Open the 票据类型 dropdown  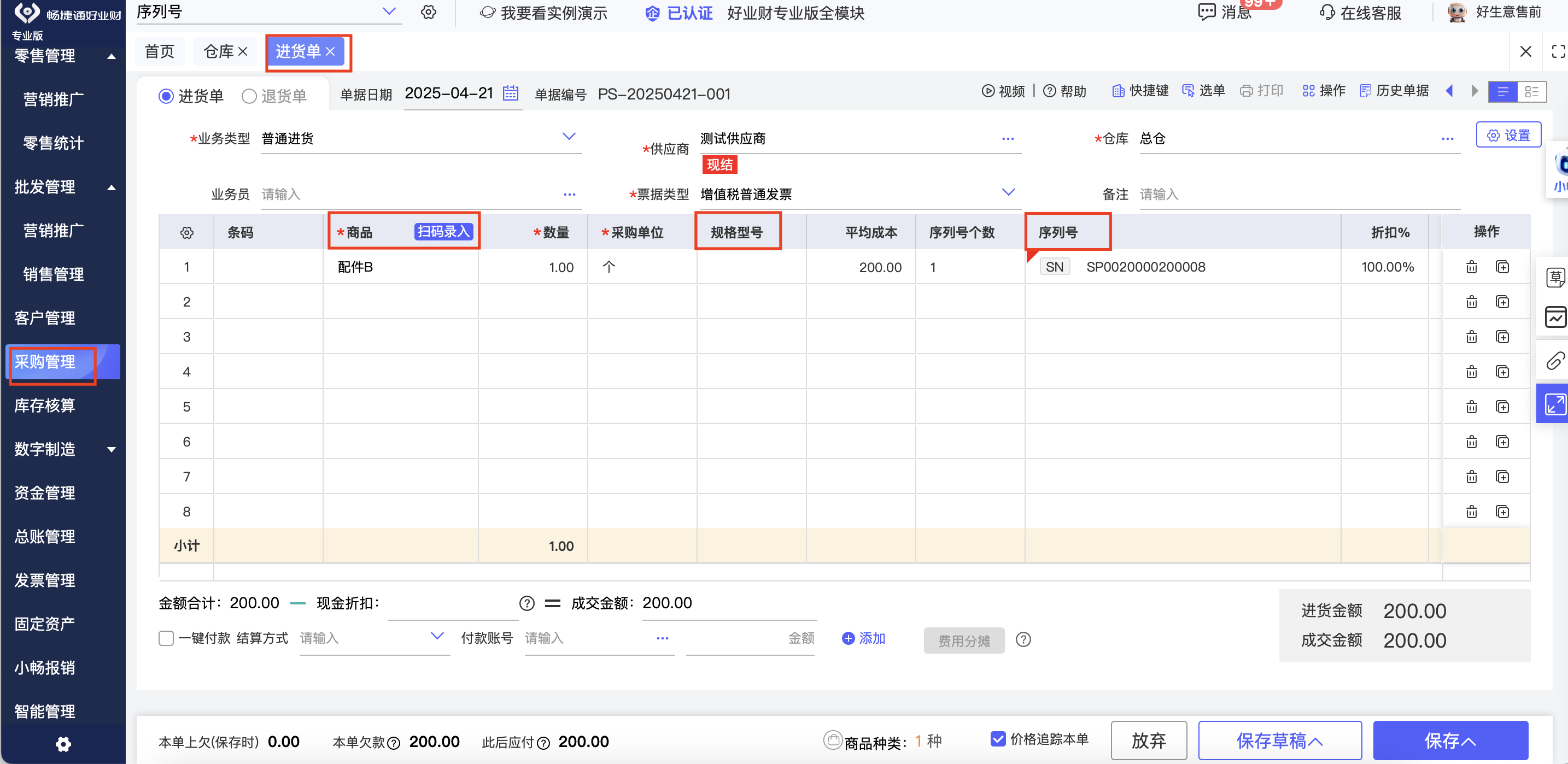[1008, 193]
